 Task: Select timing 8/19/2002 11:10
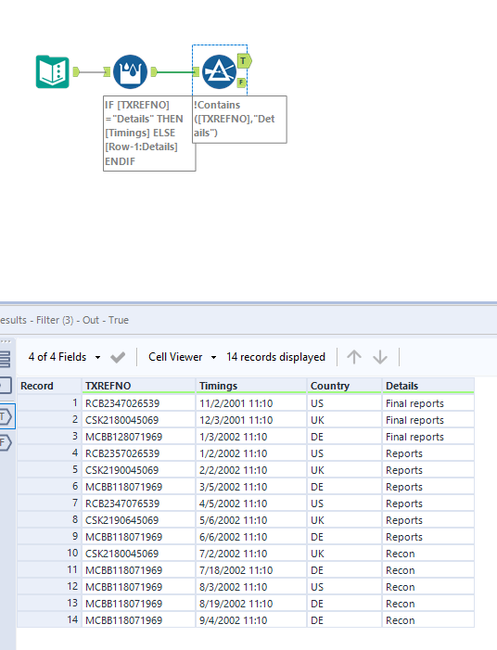point(251,603)
